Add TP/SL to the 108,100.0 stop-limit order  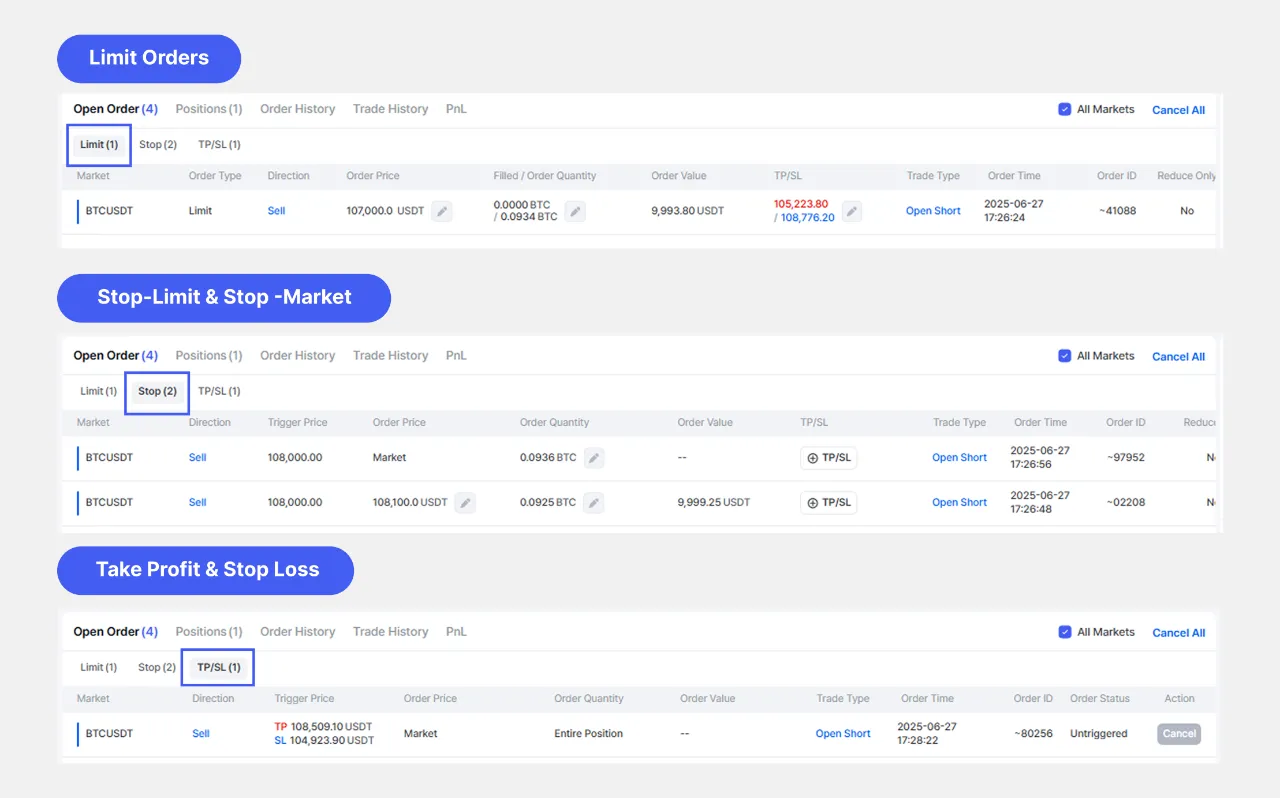point(829,503)
